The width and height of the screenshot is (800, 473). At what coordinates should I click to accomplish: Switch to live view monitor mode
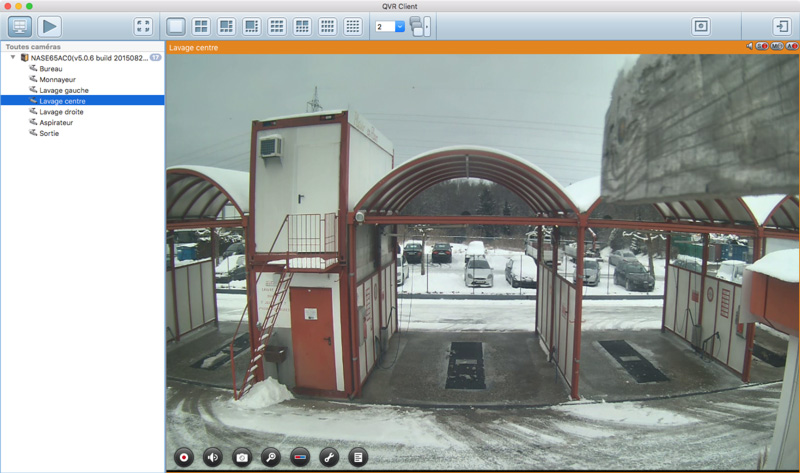[x=20, y=26]
